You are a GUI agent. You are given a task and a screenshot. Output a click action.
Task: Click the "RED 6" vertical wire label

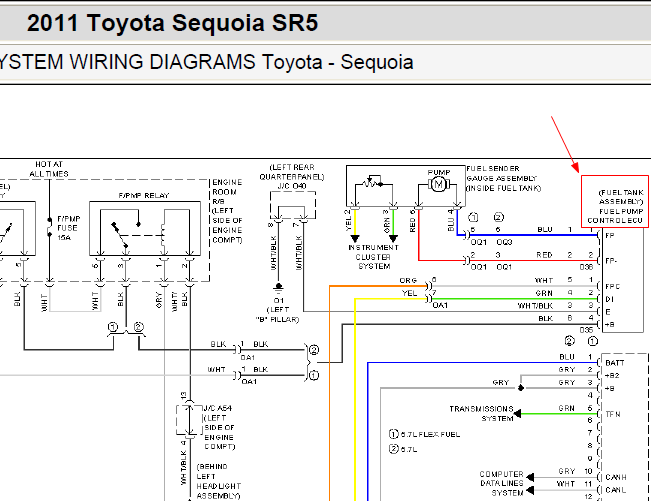(412, 221)
